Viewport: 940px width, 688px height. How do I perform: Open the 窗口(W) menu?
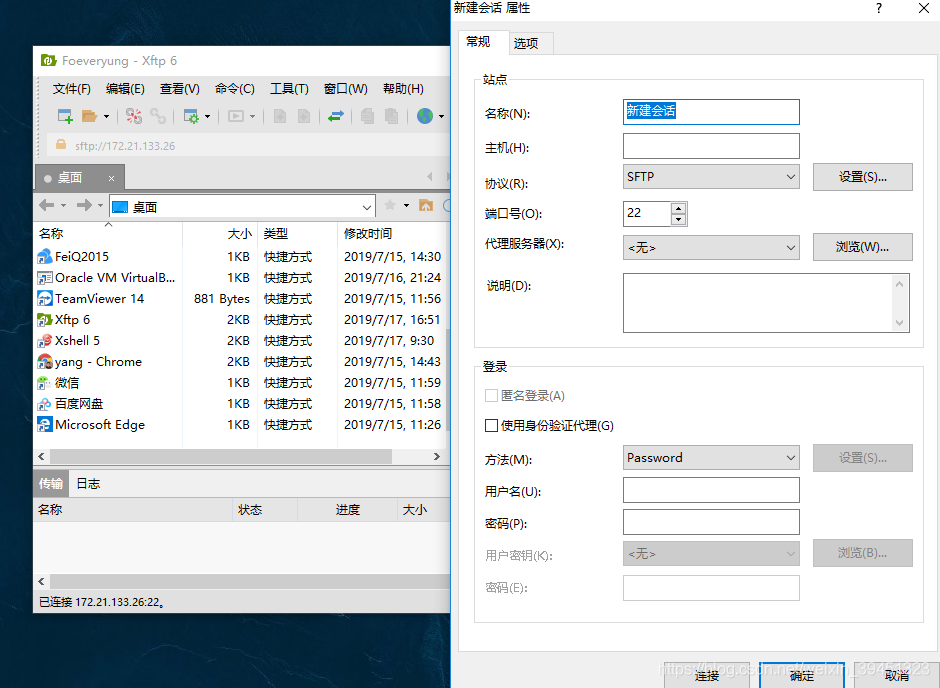coord(345,89)
